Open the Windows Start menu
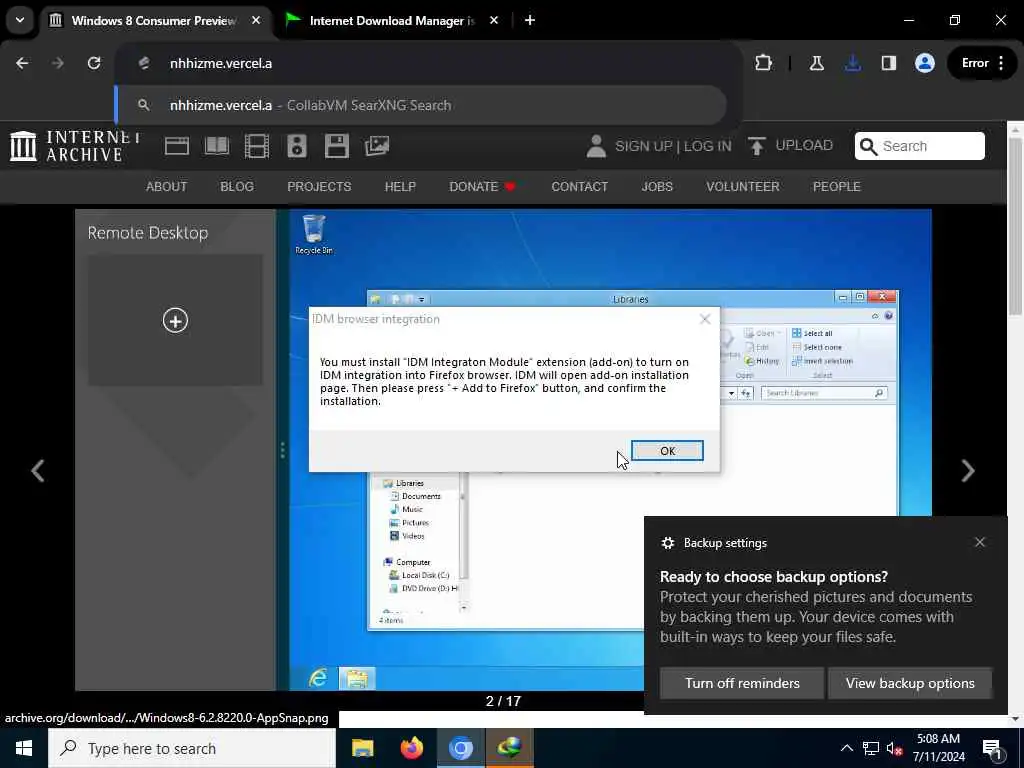The height and width of the screenshot is (768, 1024). click(24, 748)
